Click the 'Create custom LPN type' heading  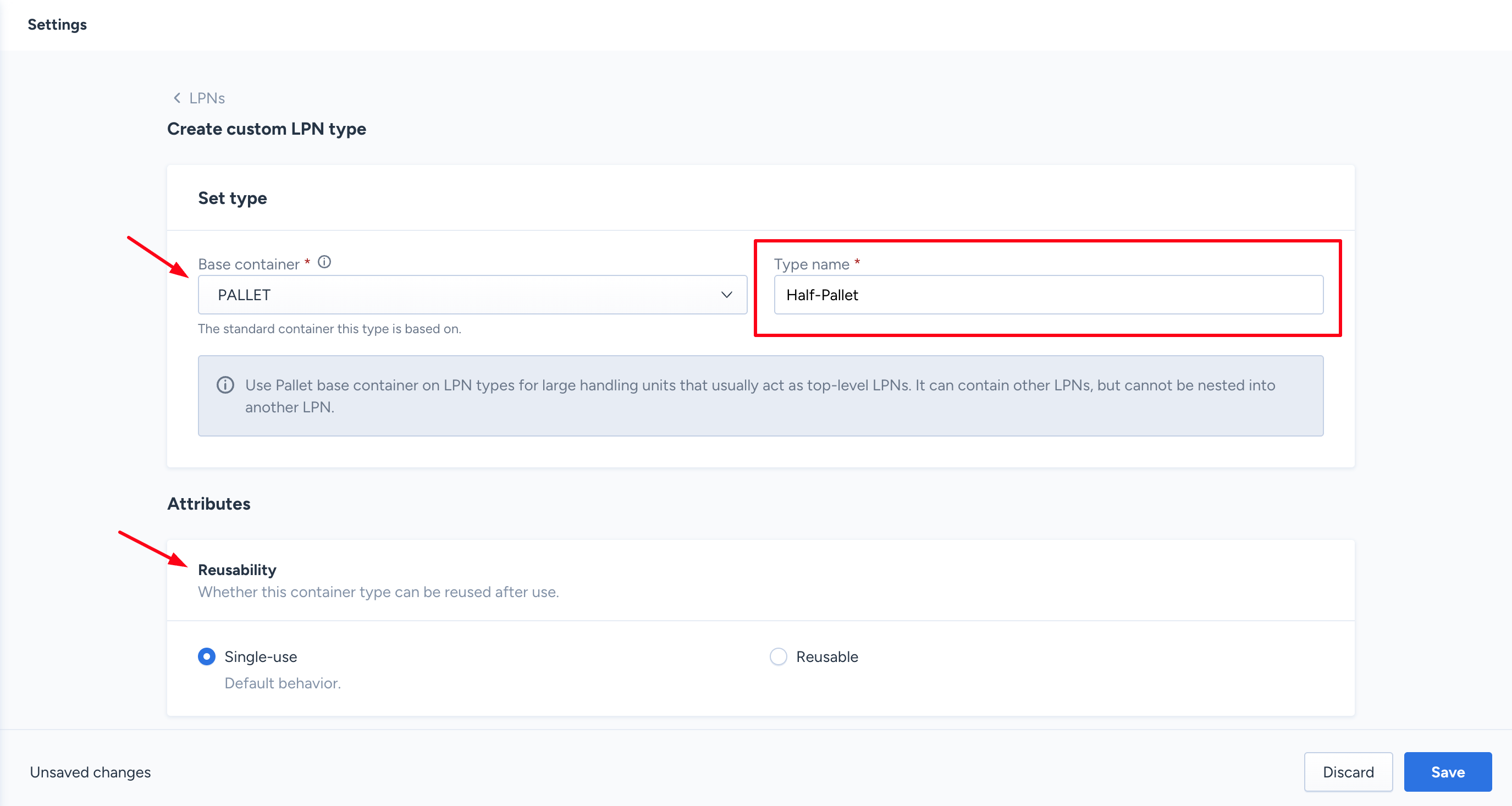[x=267, y=129]
